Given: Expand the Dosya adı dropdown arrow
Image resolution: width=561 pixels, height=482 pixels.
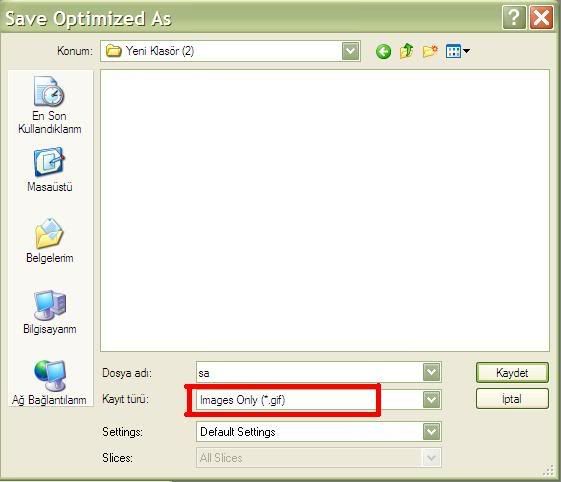Looking at the screenshot, I should (431, 372).
